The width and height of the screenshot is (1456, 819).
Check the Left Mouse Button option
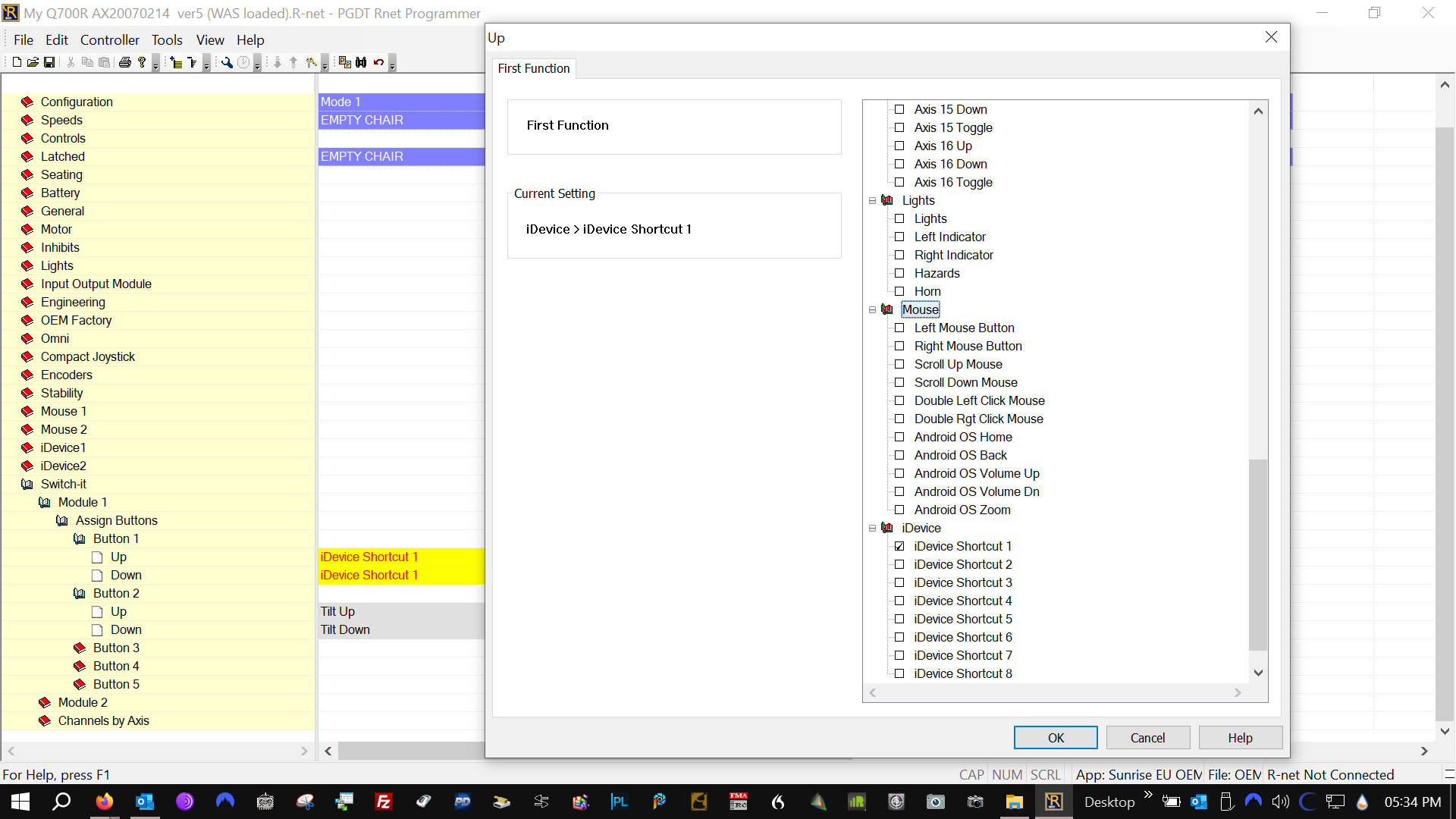coord(899,328)
